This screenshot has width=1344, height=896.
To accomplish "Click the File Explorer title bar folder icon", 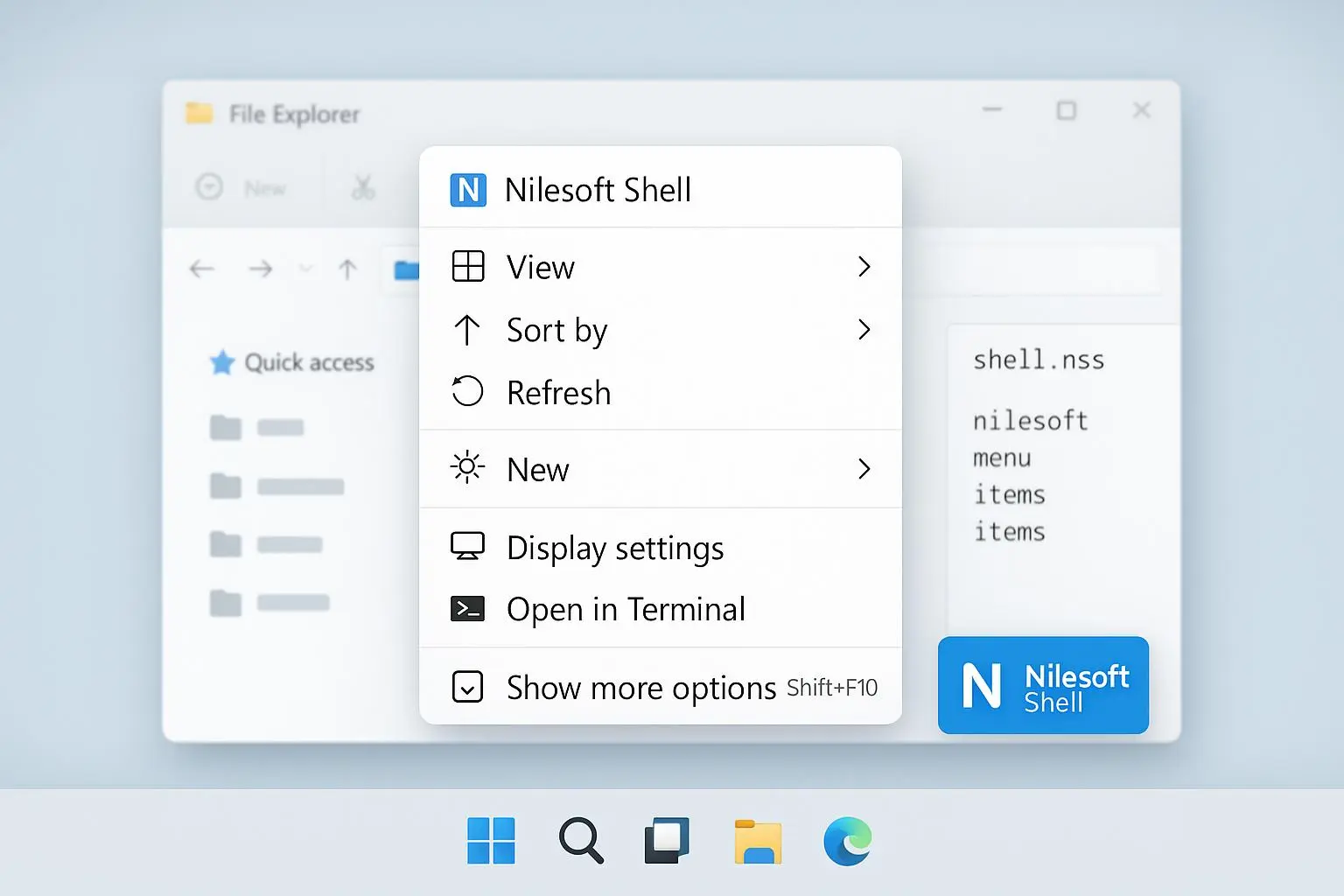I will pyautogui.click(x=199, y=113).
